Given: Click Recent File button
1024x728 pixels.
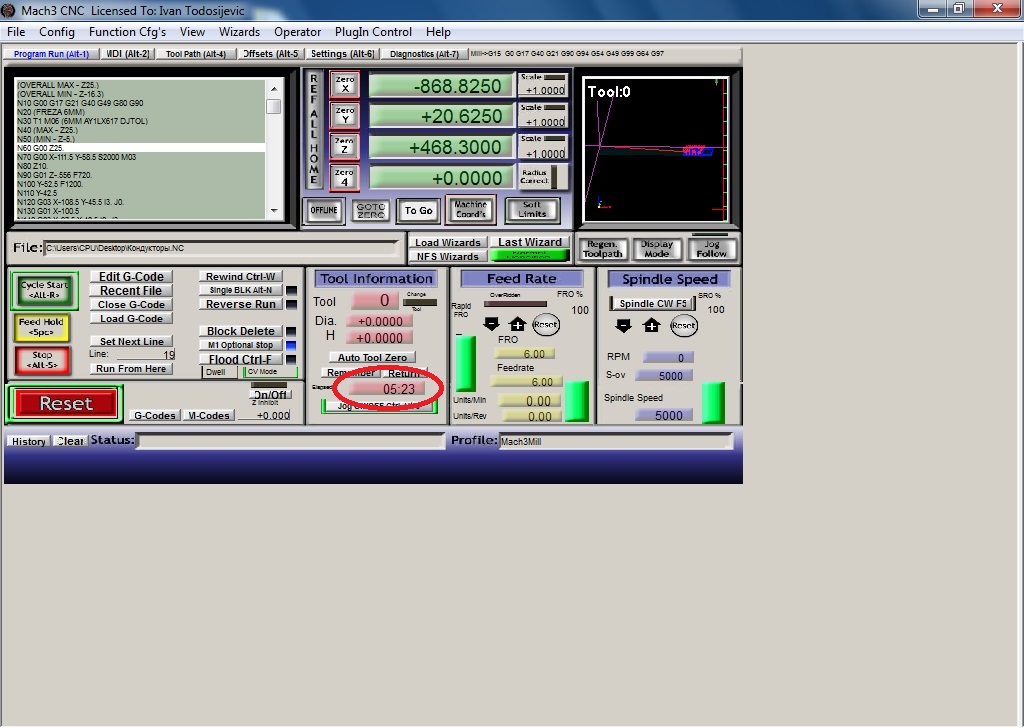Looking at the screenshot, I should pyautogui.click(x=131, y=291).
